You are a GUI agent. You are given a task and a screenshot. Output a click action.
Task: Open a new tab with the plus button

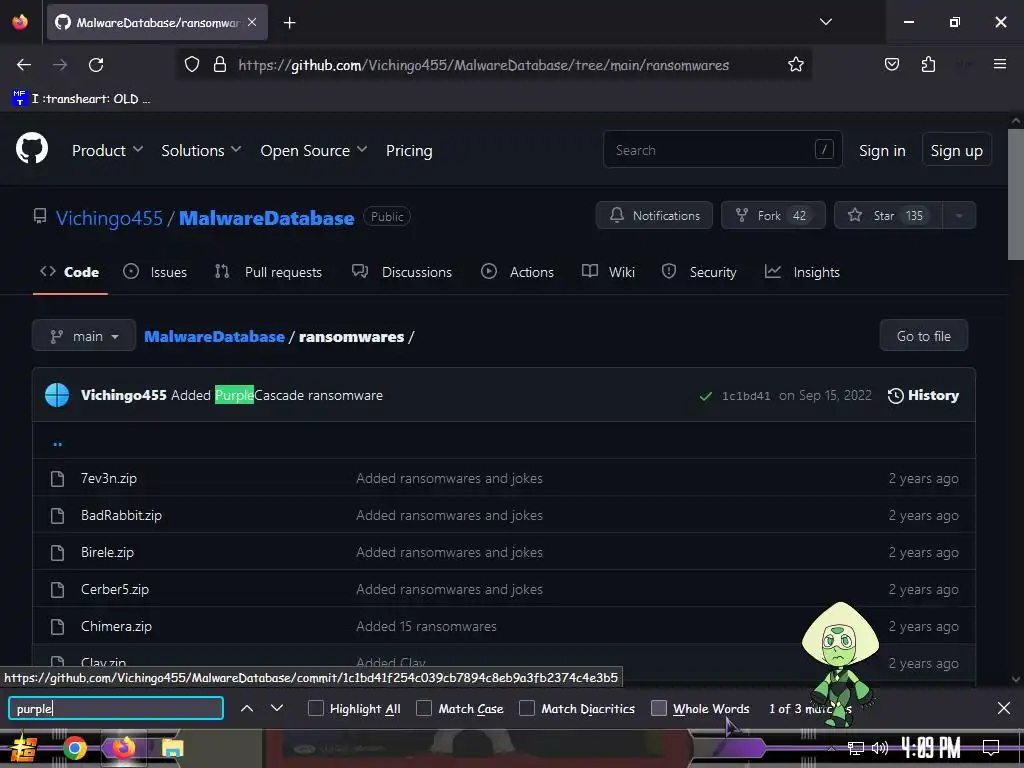[289, 23]
